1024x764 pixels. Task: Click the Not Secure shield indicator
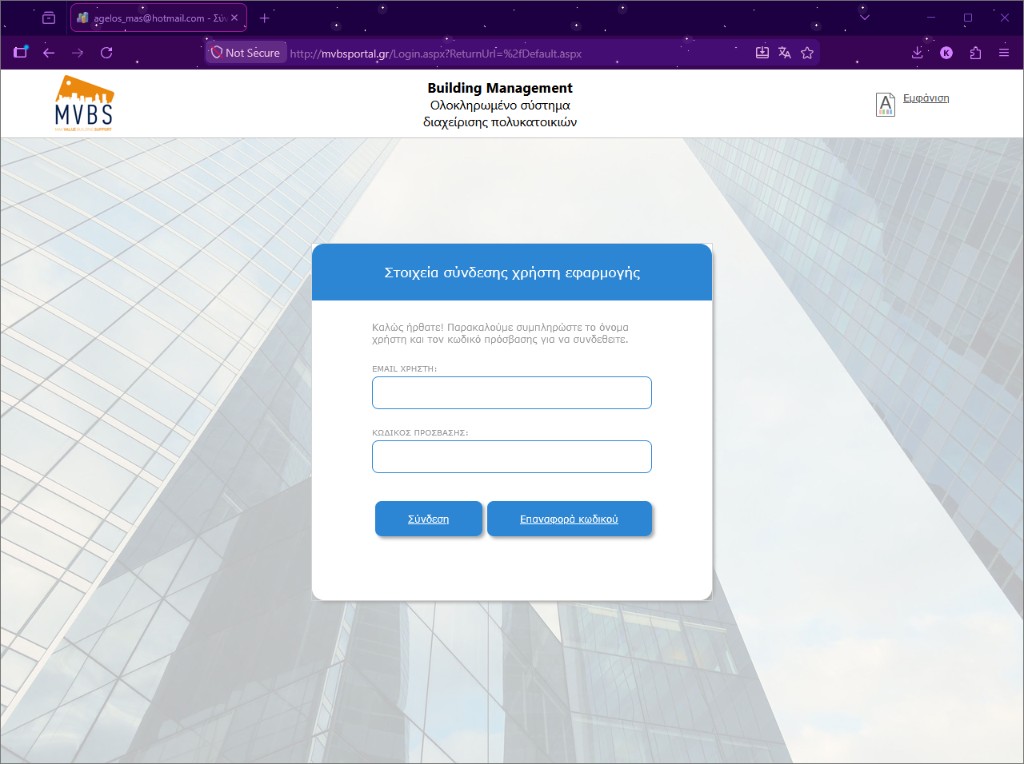[x=246, y=53]
